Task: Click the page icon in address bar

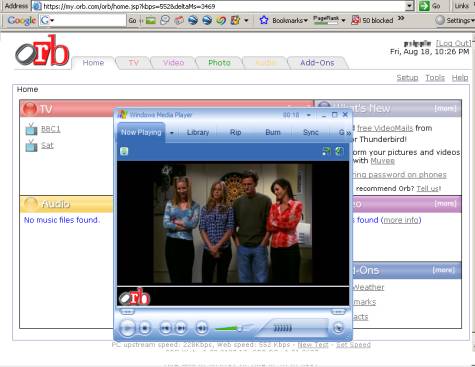Action: click(x=37, y=6)
